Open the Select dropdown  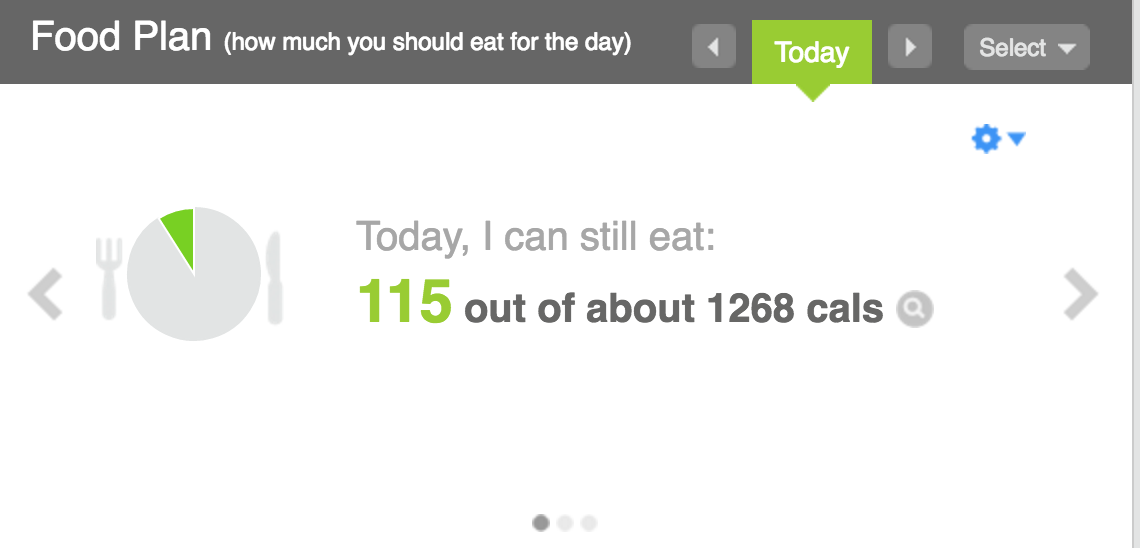(x=1026, y=48)
